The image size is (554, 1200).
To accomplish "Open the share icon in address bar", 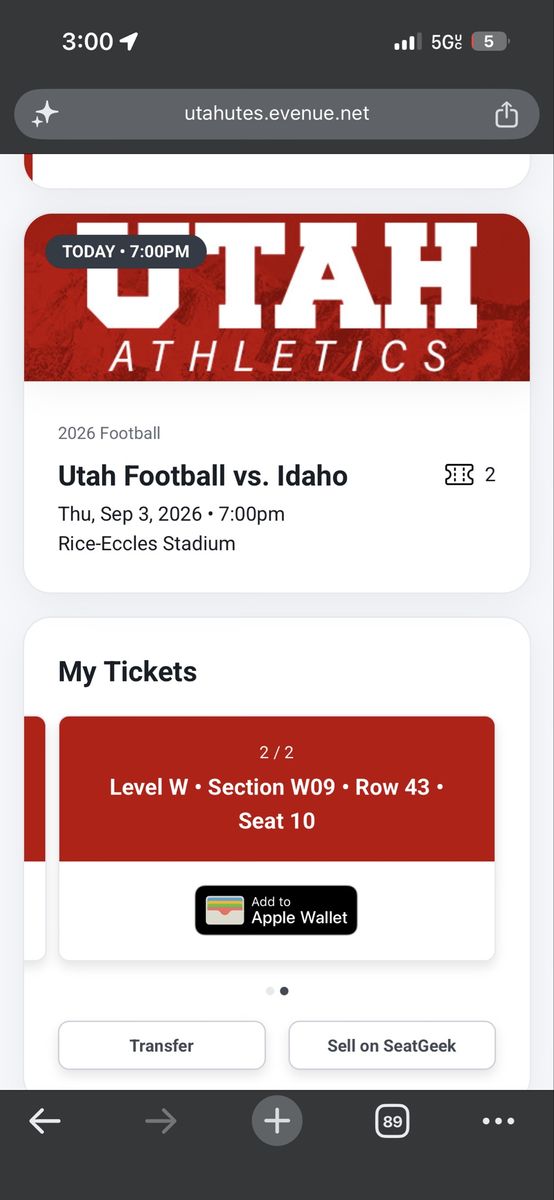I will coord(507,114).
